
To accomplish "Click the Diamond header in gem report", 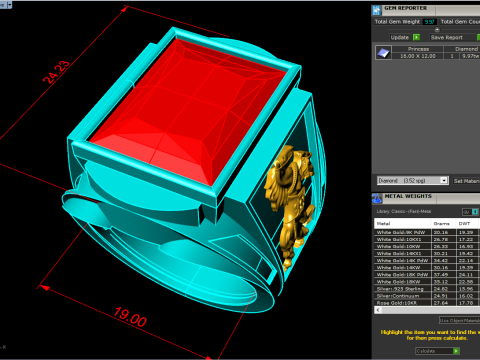I will (467, 49).
